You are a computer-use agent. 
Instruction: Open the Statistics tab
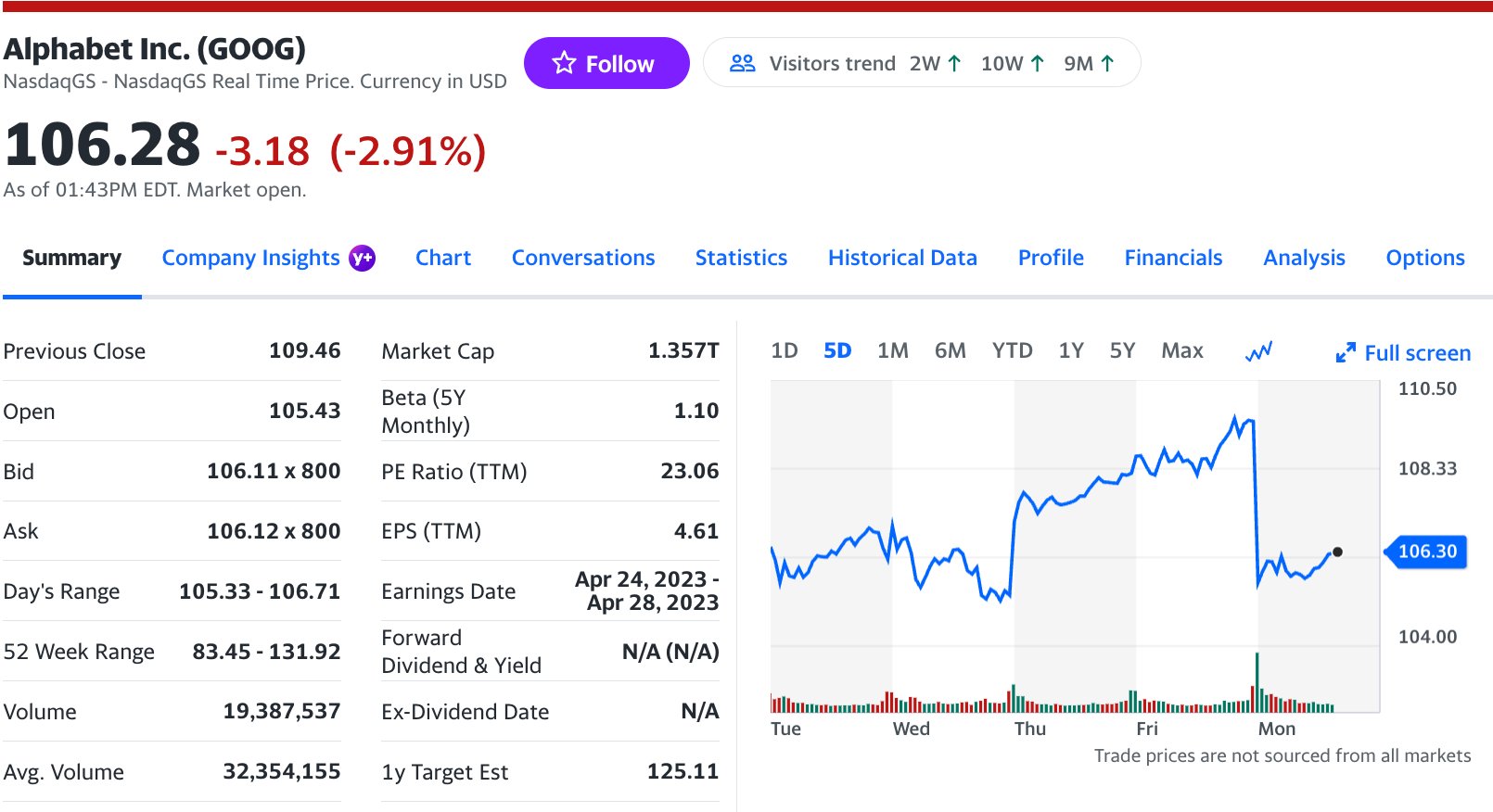(x=741, y=258)
